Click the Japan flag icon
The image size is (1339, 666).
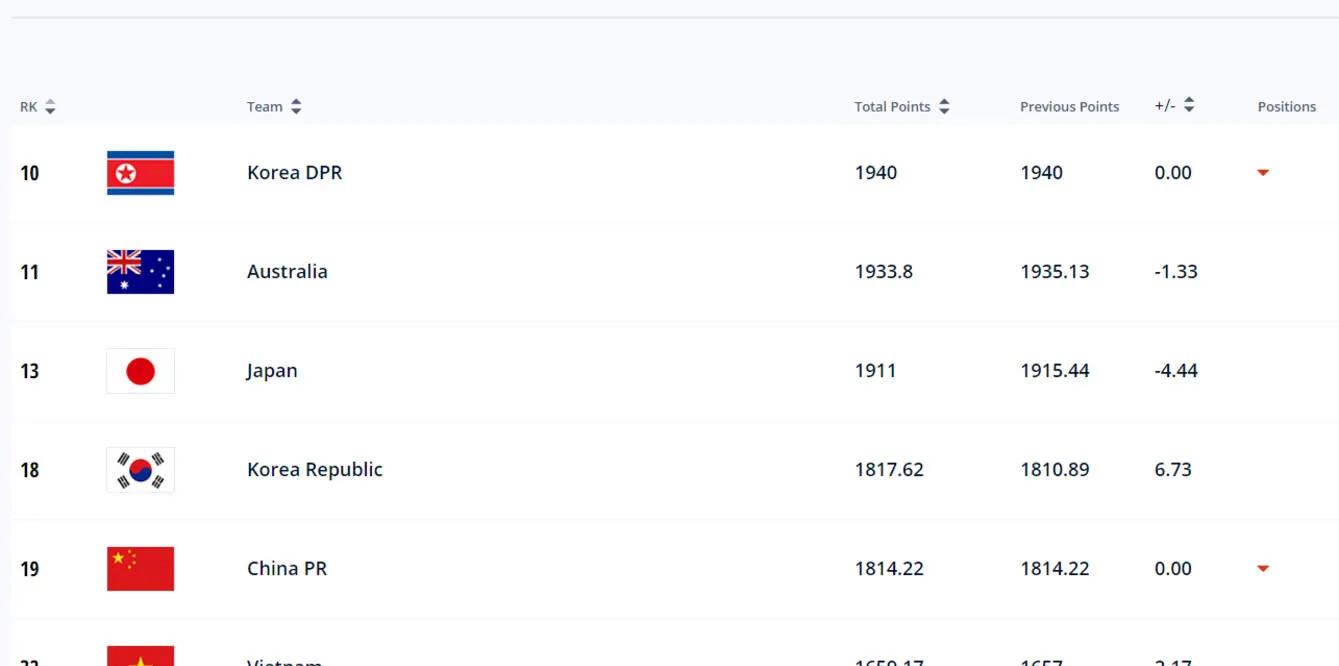pyautogui.click(x=140, y=371)
